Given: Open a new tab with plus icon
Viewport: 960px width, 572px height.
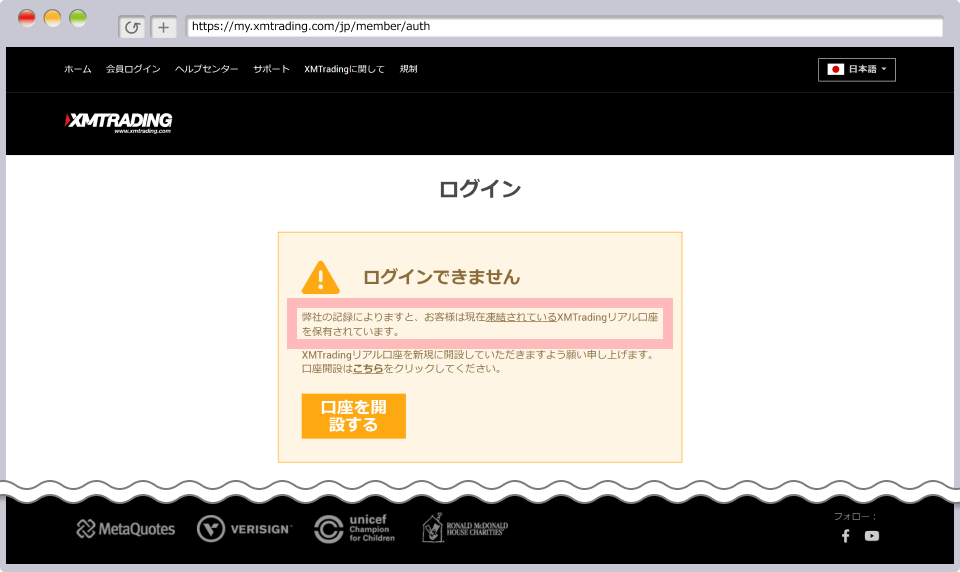Looking at the screenshot, I should (x=164, y=27).
